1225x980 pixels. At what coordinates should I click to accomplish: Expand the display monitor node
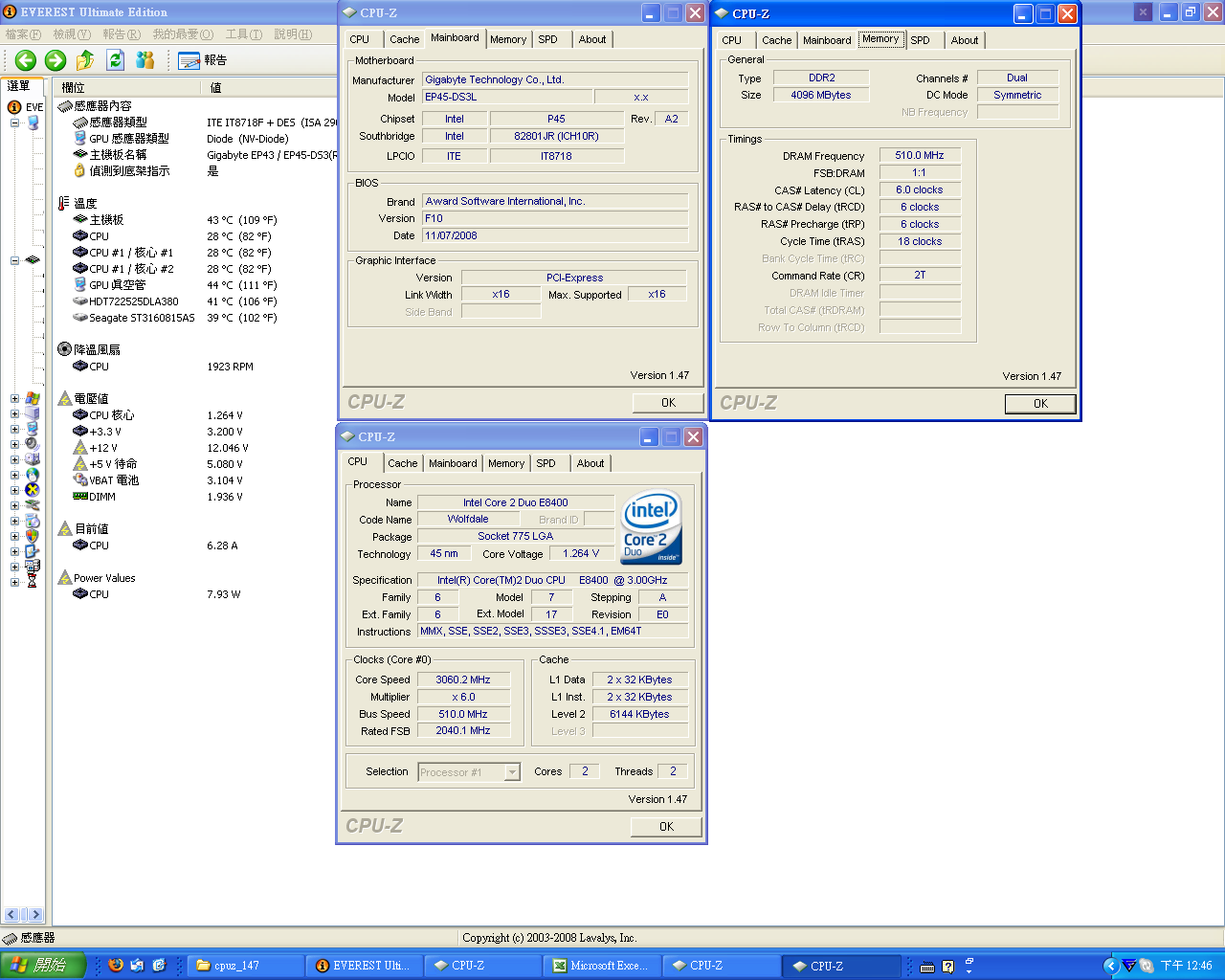click(14, 429)
